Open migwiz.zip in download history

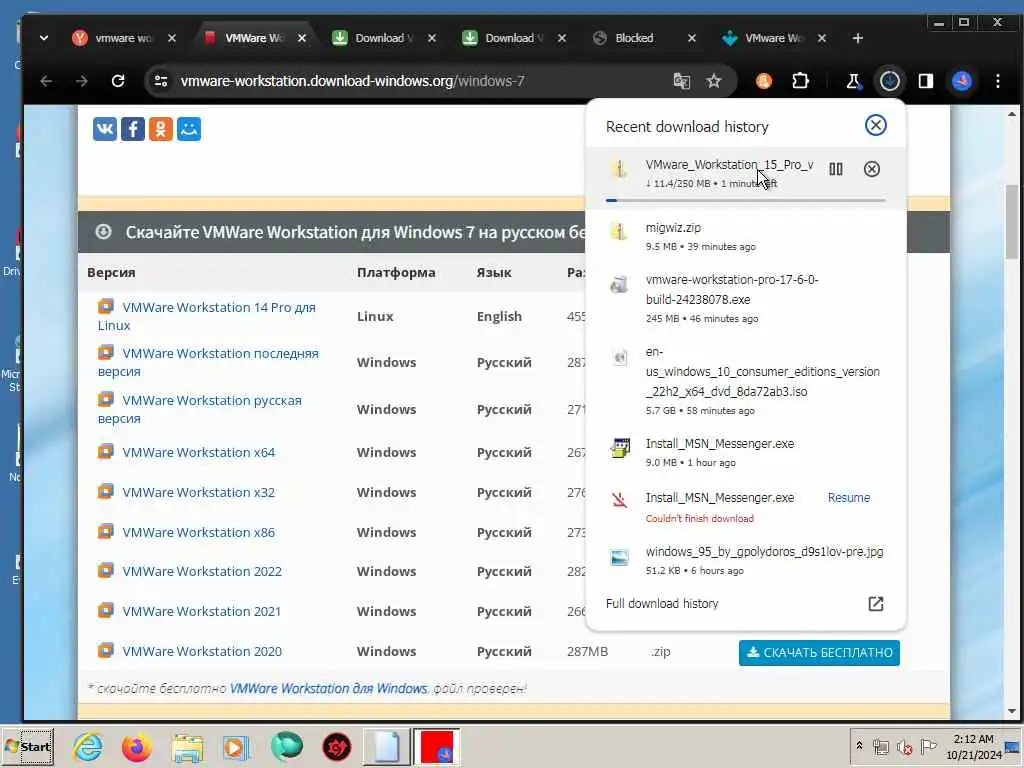tap(746, 236)
